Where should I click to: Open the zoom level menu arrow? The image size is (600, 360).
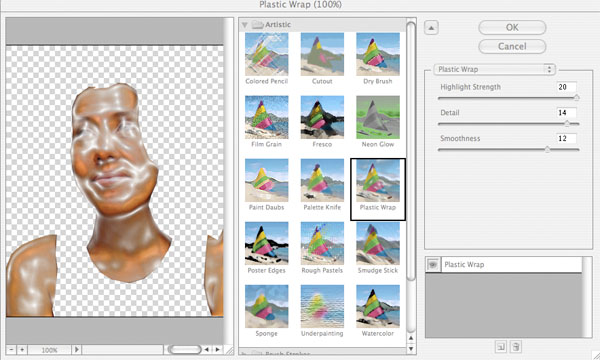(76, 349)
